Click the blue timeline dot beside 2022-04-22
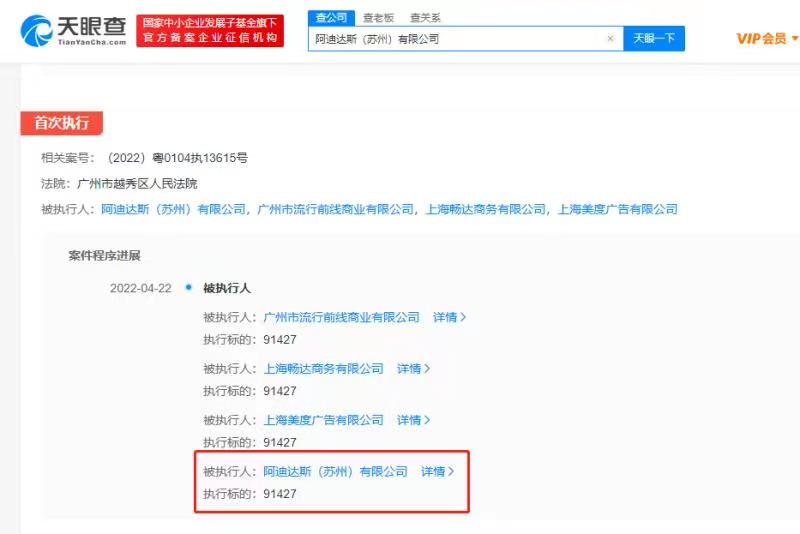This screenshot has width=800, height=534. 189,288
